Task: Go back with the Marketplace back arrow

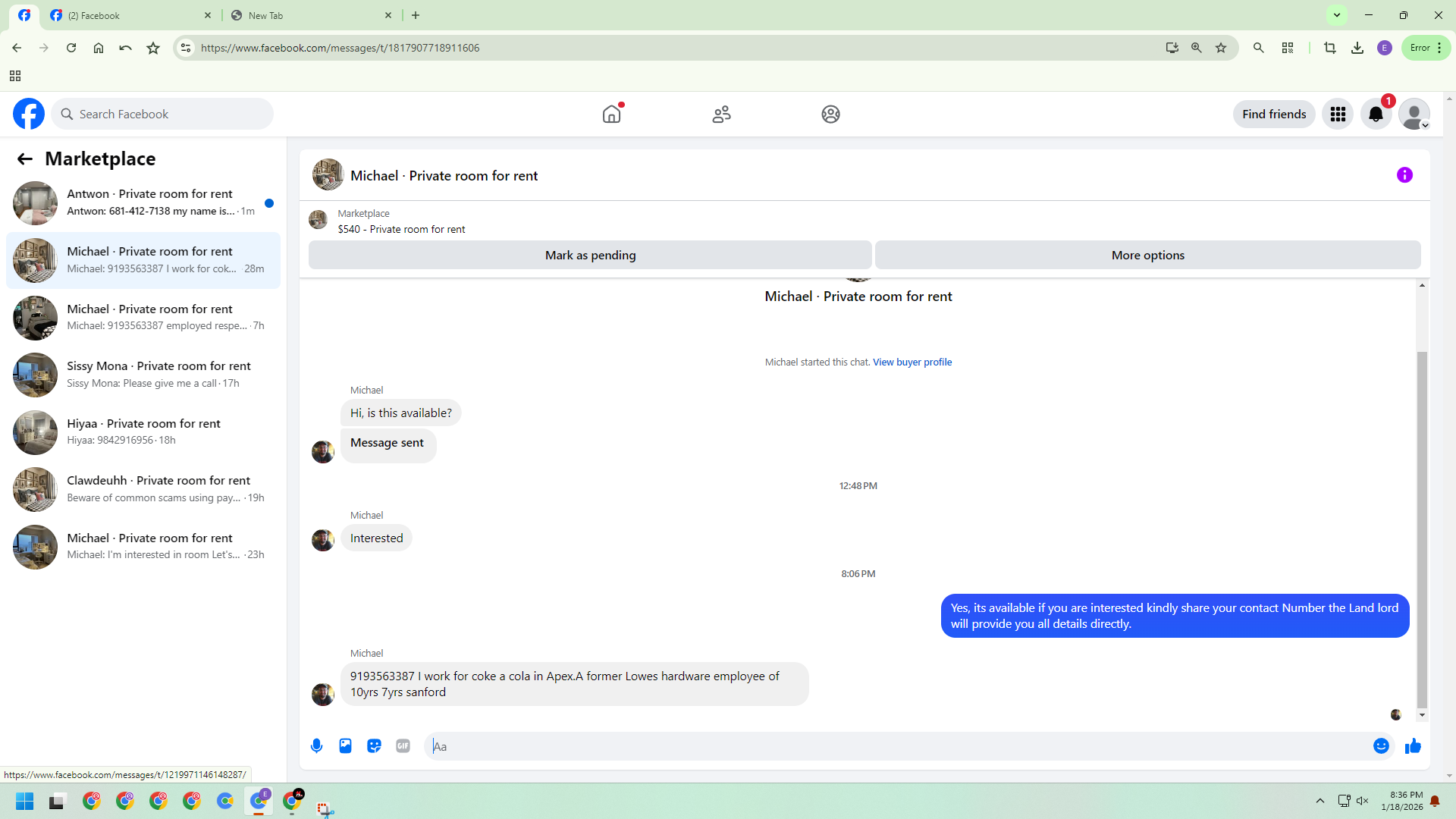Action: click(x=25, y=158)
